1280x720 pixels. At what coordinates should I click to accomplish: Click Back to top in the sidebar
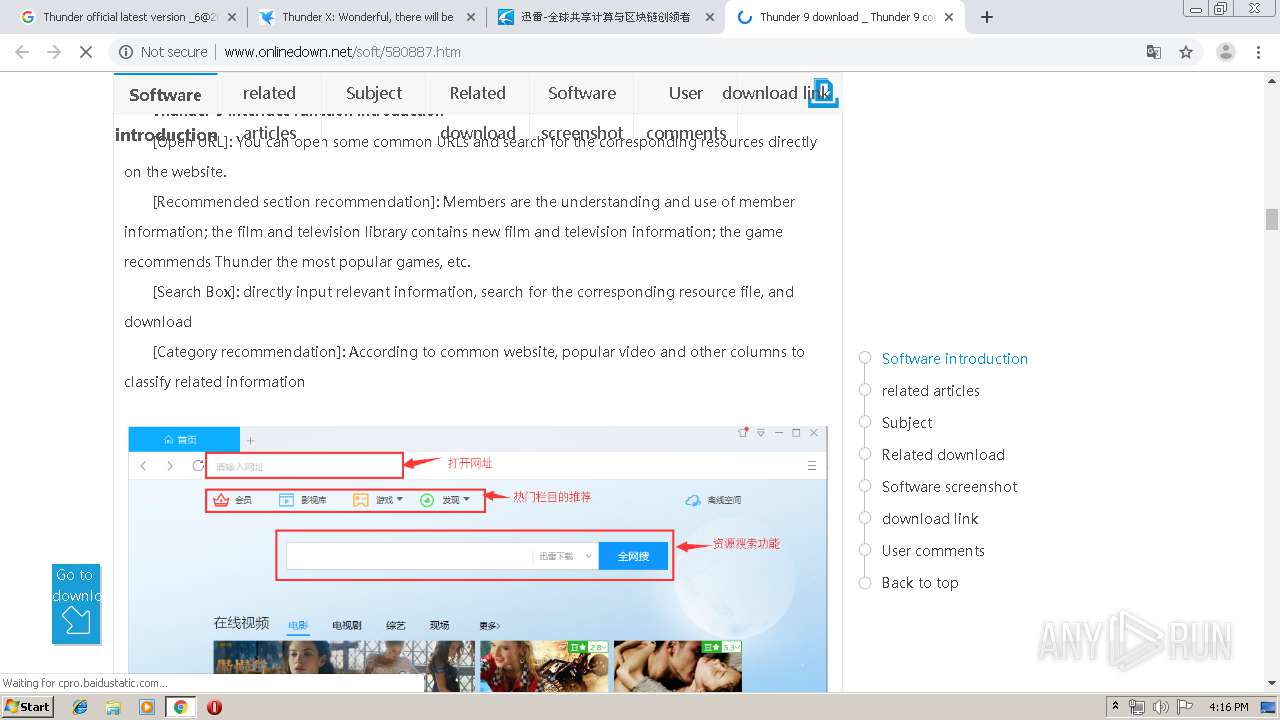coord(920,583)
